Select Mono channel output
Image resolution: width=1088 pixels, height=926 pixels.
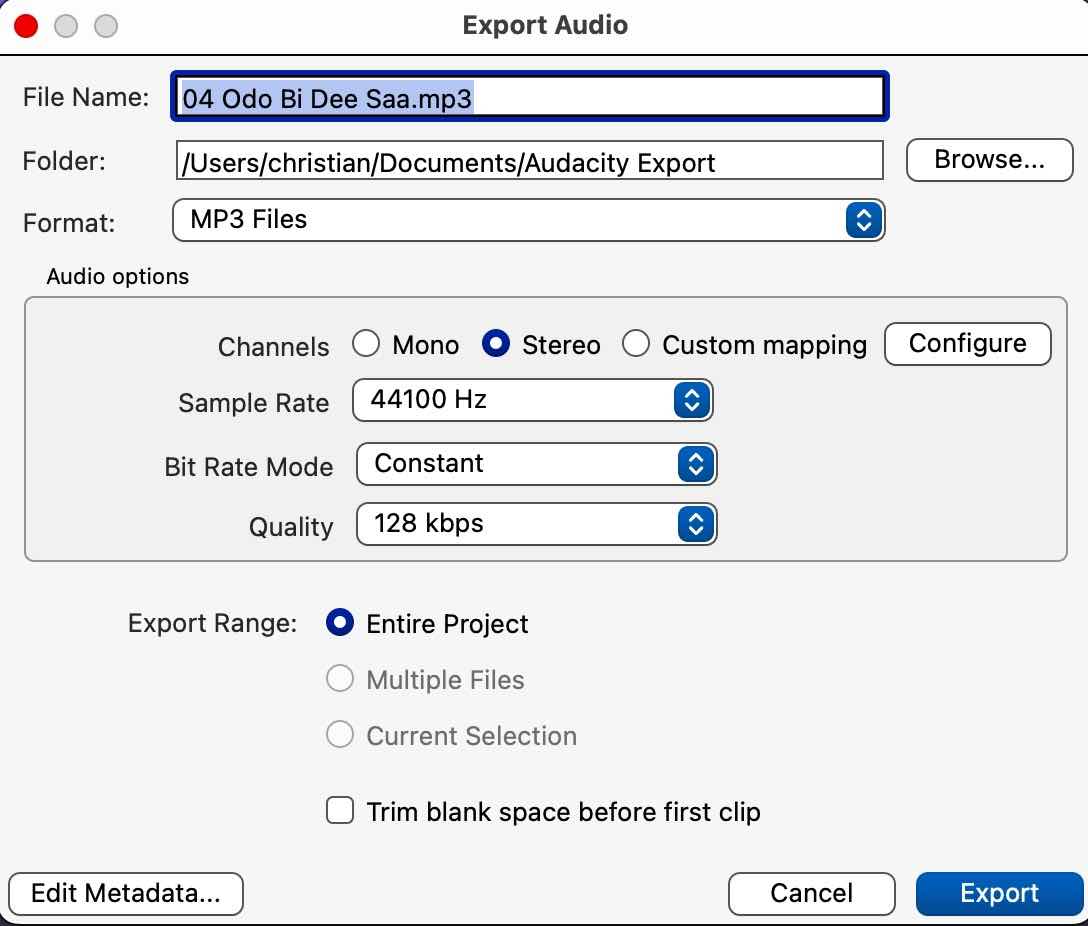point(367,343)
